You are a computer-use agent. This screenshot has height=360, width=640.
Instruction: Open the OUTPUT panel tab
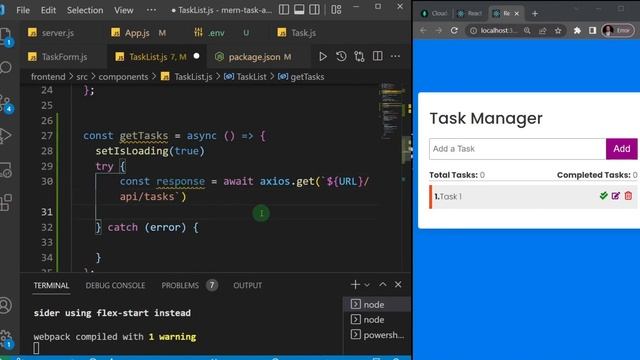(247, 285)
